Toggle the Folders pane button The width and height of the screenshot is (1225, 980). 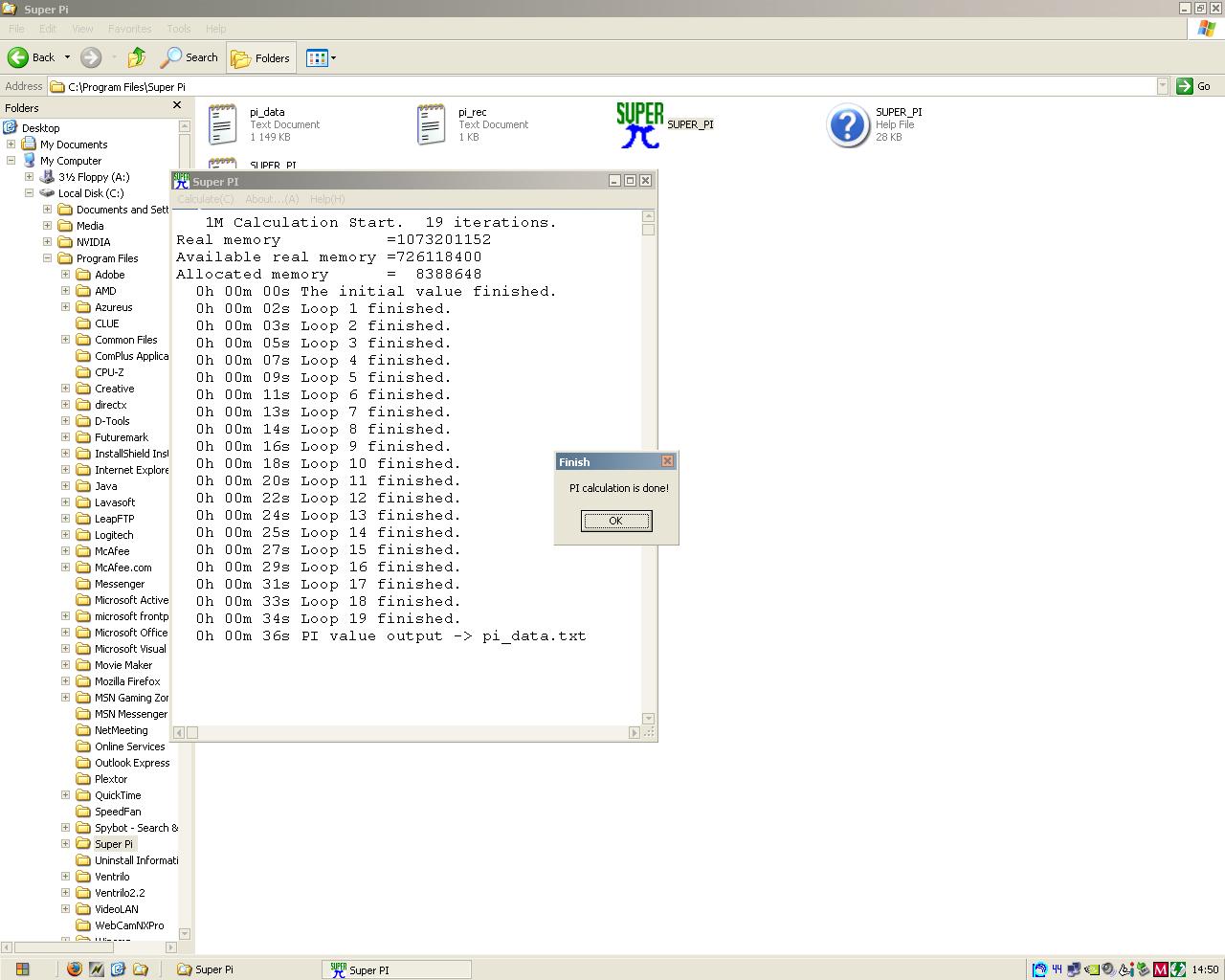pyautogui.click(x=261, y=57)
